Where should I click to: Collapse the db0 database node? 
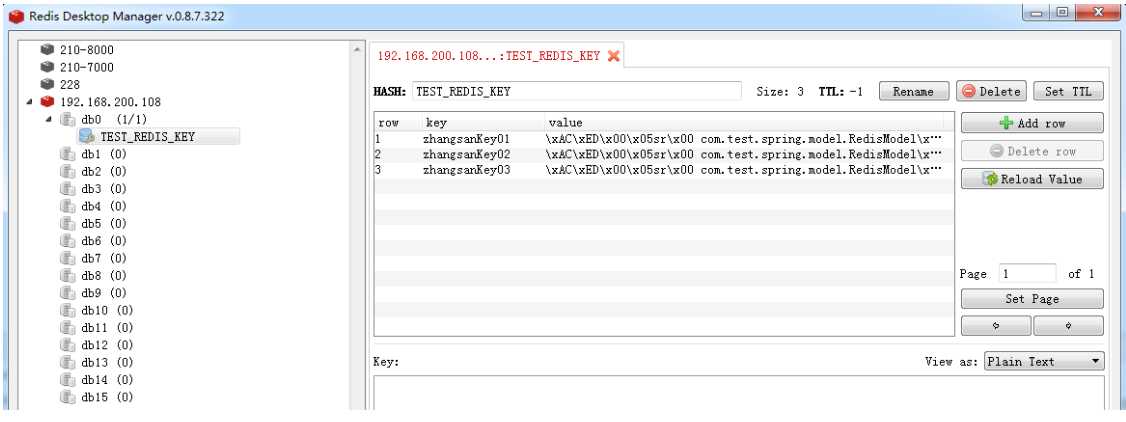click(x=50, y=119)
